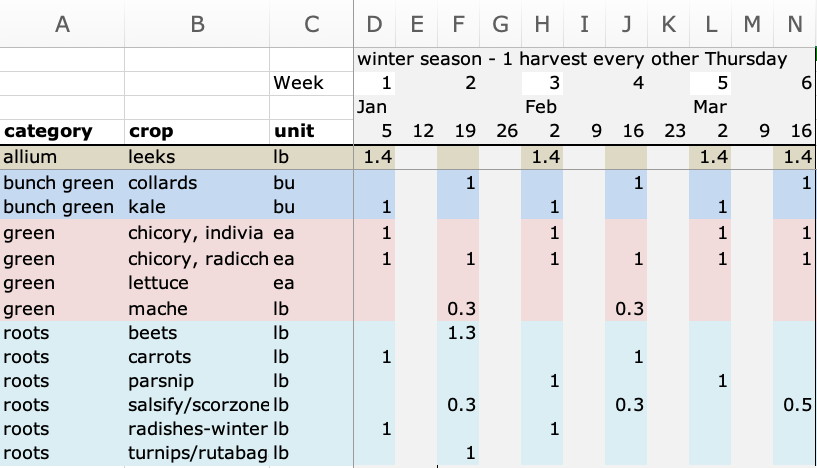Select the 'unit' header cell
This screenshot has height=468, width=817.
(312, 131)
